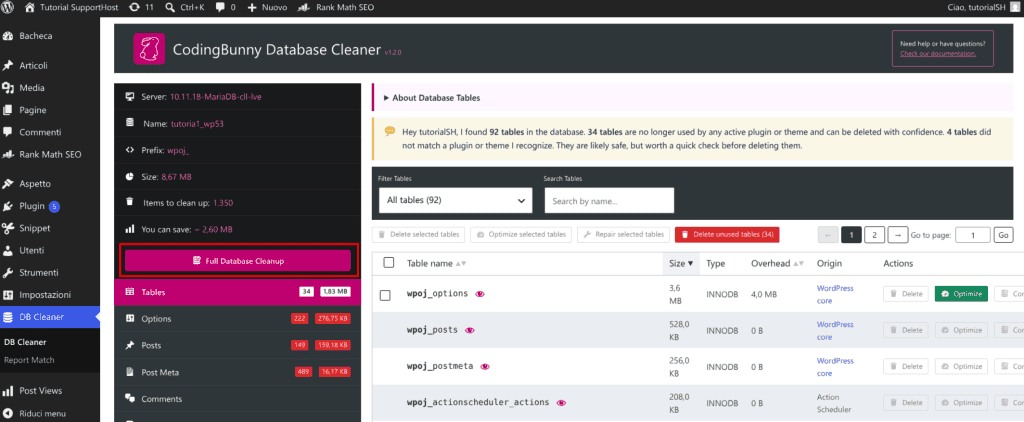
Task: Focus the Search by name field
Action: click(609, 201)
